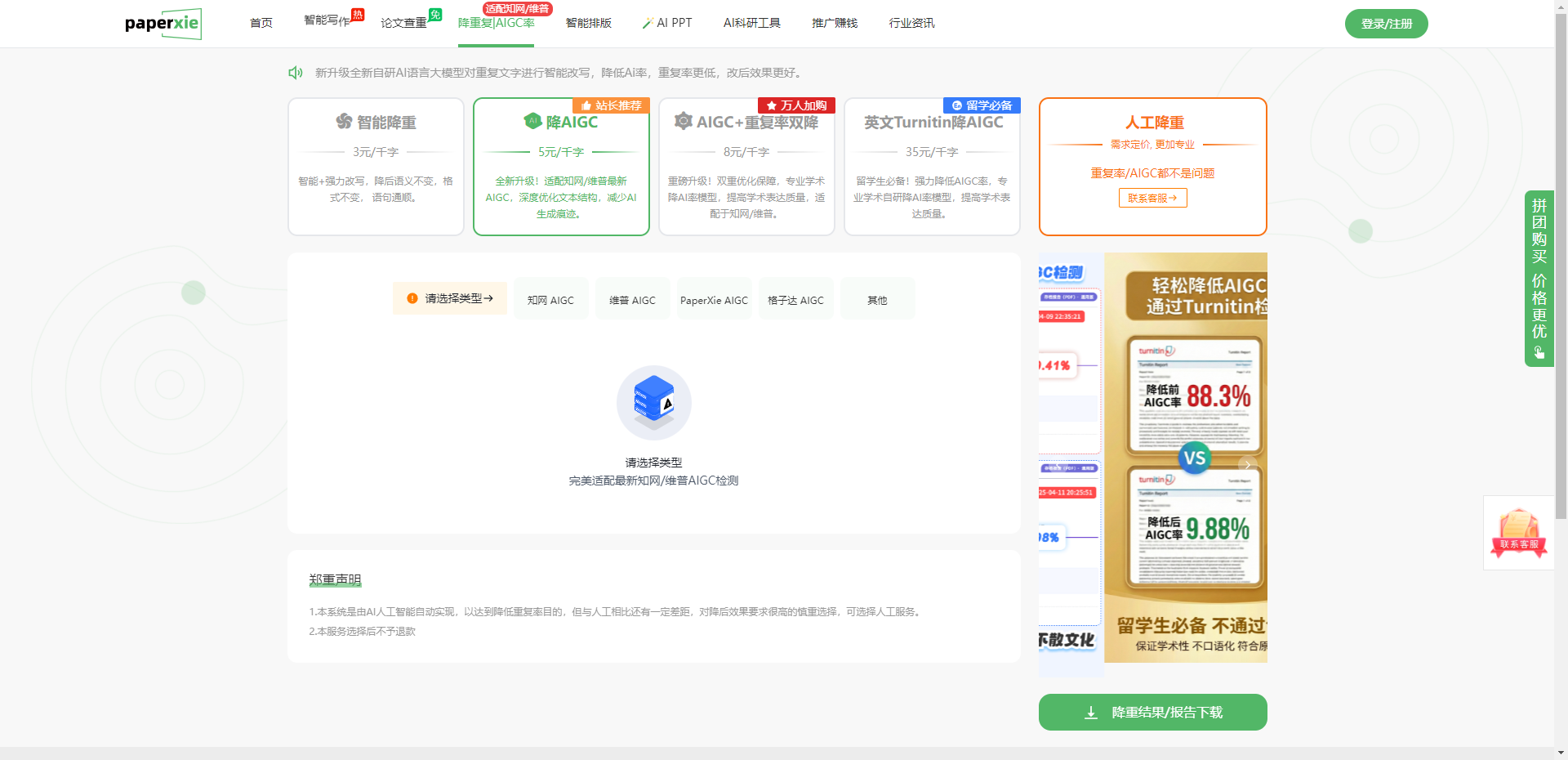This screenshot has width=1568, height=760.
Task: Click the scrollbar down arrow
Action: pyautogui.click(x=1561, y=753)
